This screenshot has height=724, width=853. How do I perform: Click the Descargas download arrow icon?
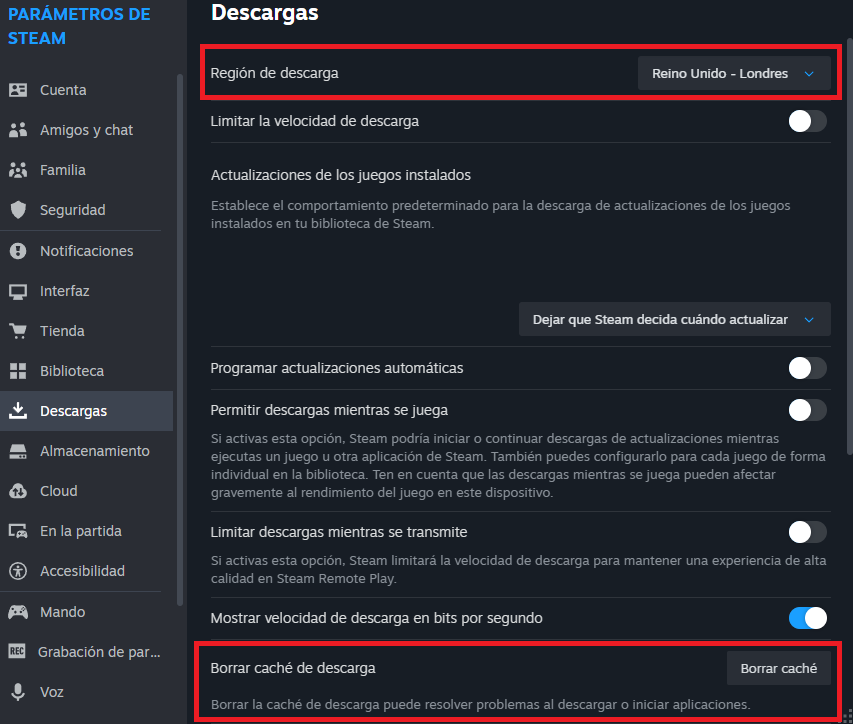pyautogui.click(x=18, y=411)
